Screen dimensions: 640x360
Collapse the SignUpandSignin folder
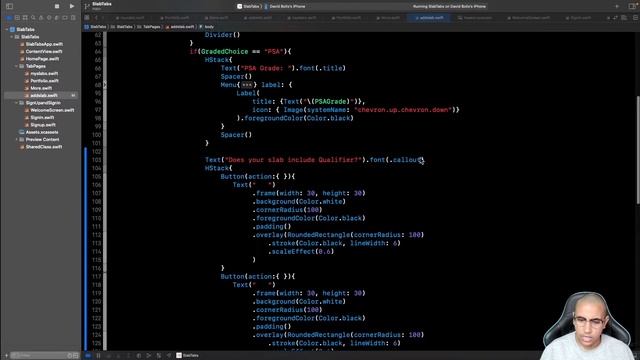[x=16, y=103]
